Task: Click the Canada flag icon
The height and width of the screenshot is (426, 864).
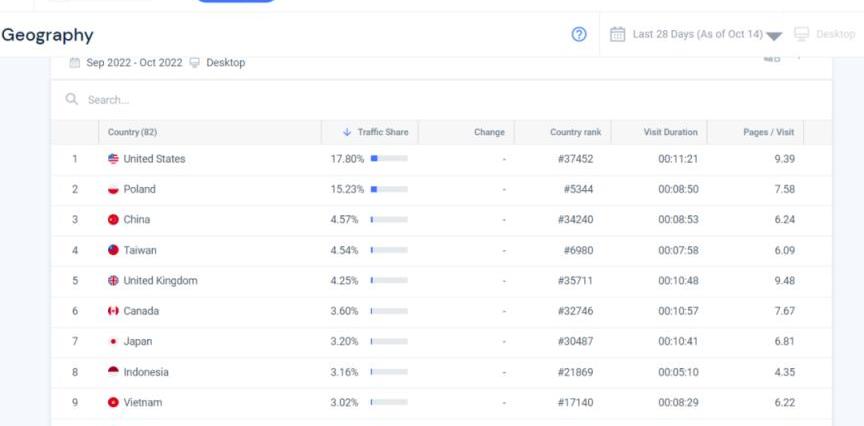Action: pyautogui.click(x=113, y=311)
